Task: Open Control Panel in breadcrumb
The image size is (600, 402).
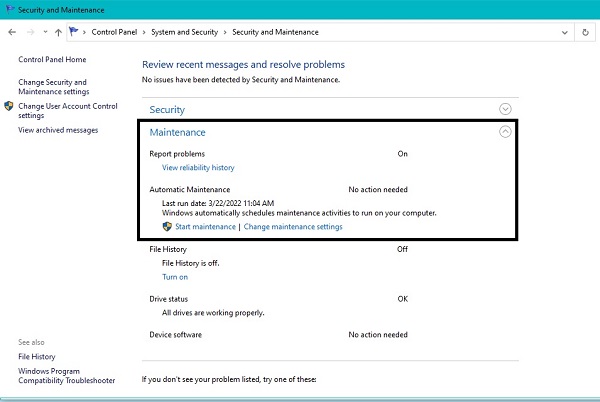Action: (114, 32)
